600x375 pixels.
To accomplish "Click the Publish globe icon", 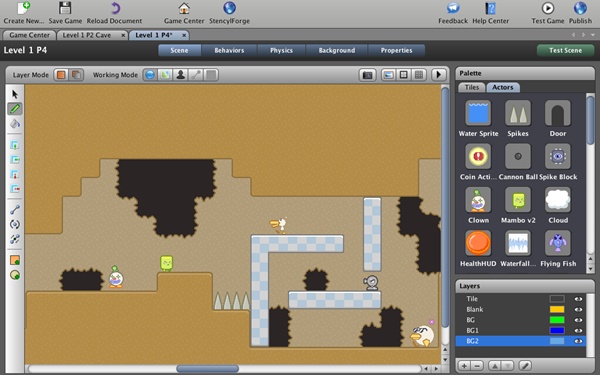I will [580, 8].
